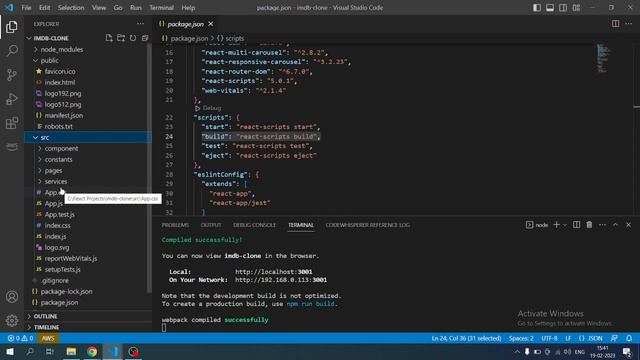This screenshot has height=360, width=640.
Task: Collapse all folders in Explorer
Action: coord(145,38)
